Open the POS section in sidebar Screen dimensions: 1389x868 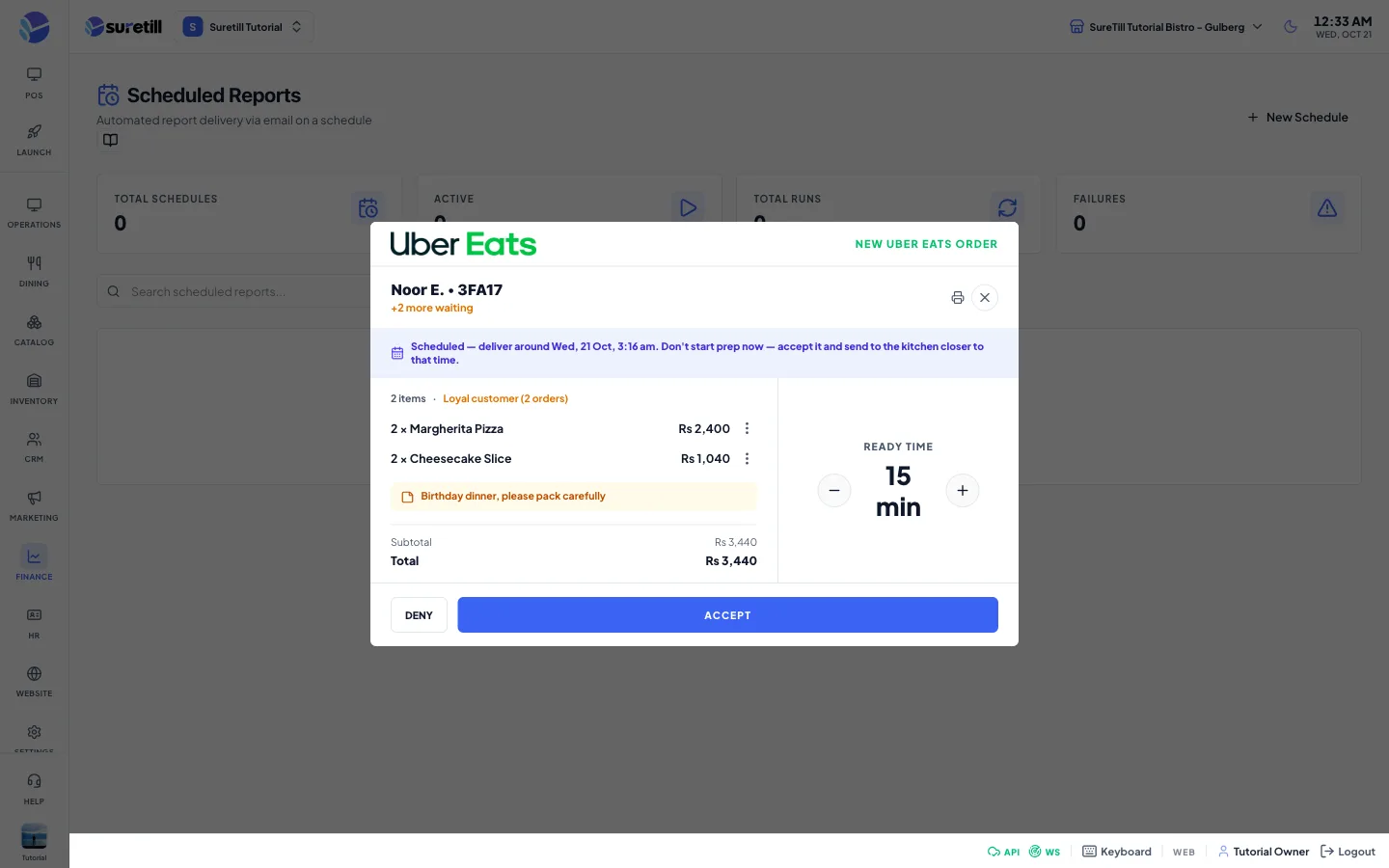click(x=34, y=83)
